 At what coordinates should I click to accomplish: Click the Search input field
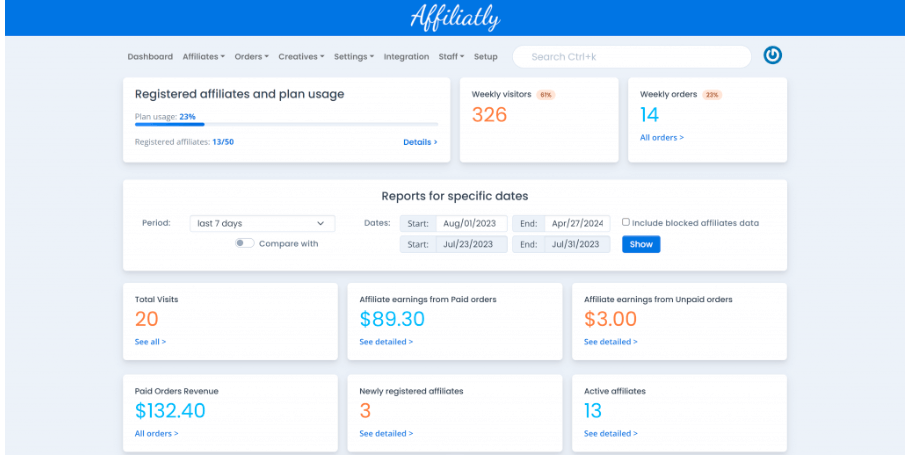[631, 57]
